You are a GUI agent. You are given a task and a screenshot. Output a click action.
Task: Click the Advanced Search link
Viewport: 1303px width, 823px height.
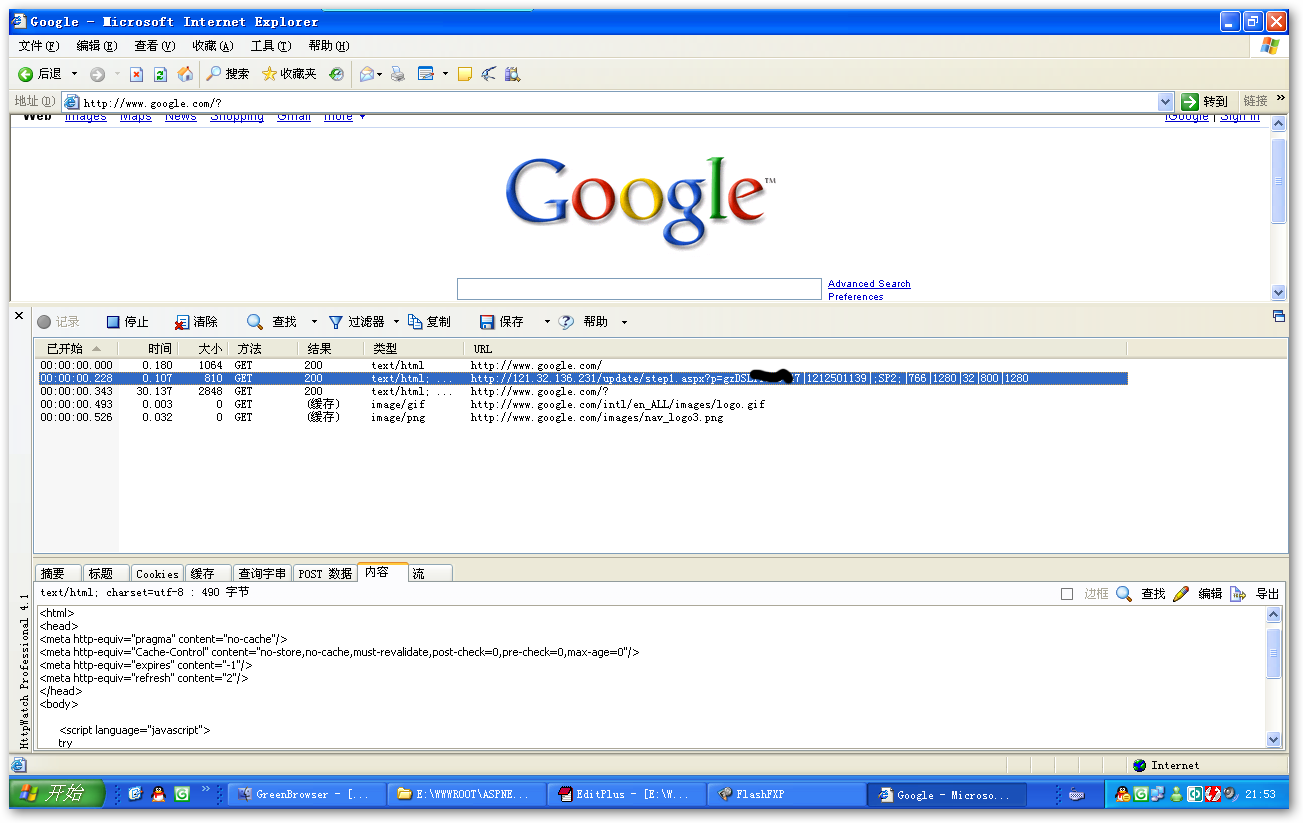click(x=869, y=284)
